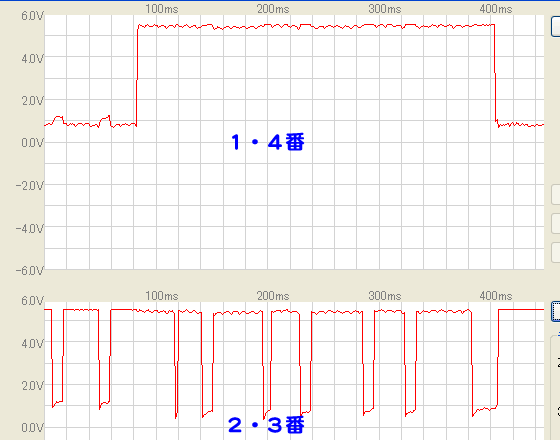Click the focused button beside lower graph

tap(555, 311)
